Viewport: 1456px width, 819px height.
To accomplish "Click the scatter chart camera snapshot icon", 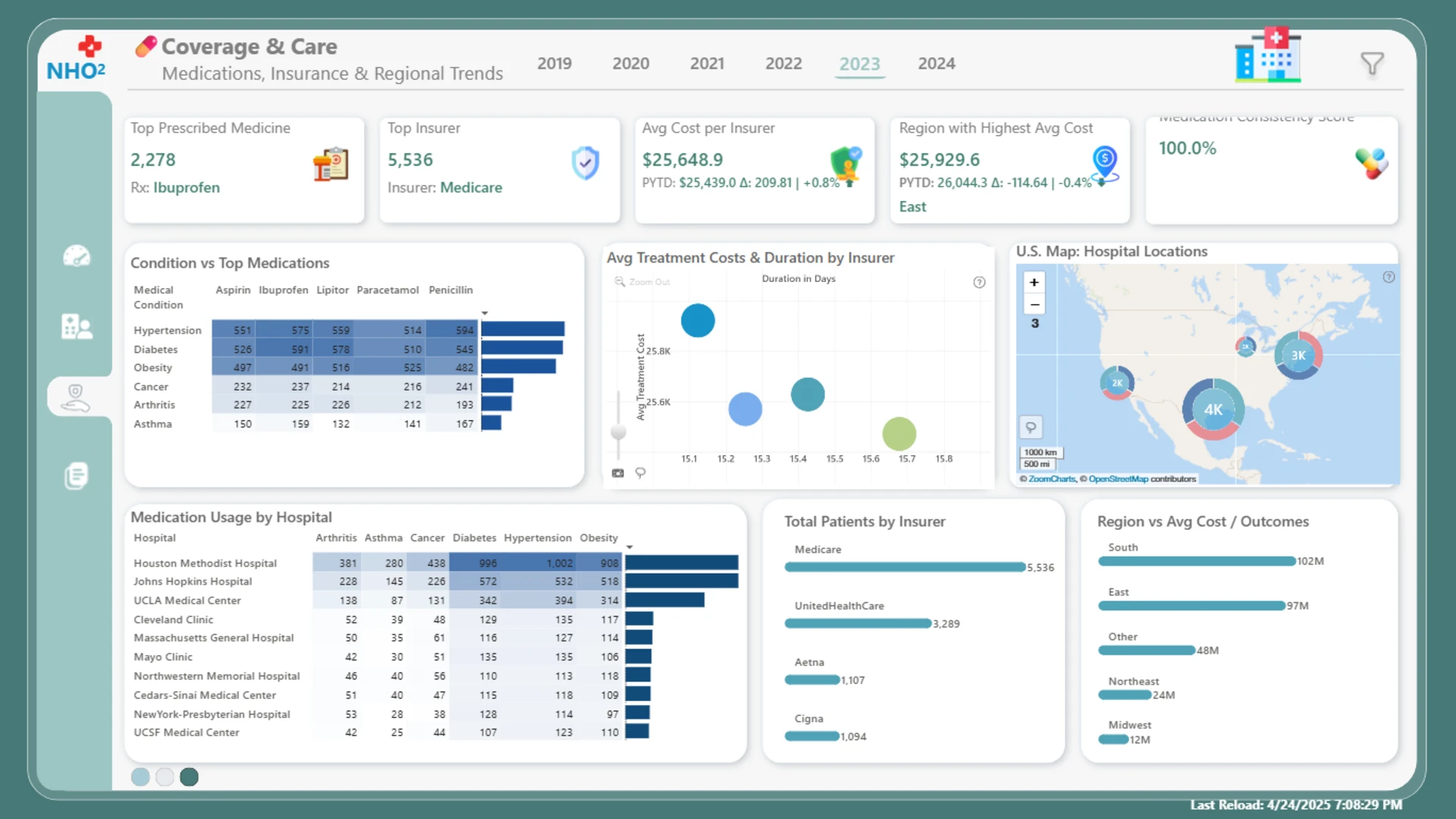I will [x=618, y=473].
